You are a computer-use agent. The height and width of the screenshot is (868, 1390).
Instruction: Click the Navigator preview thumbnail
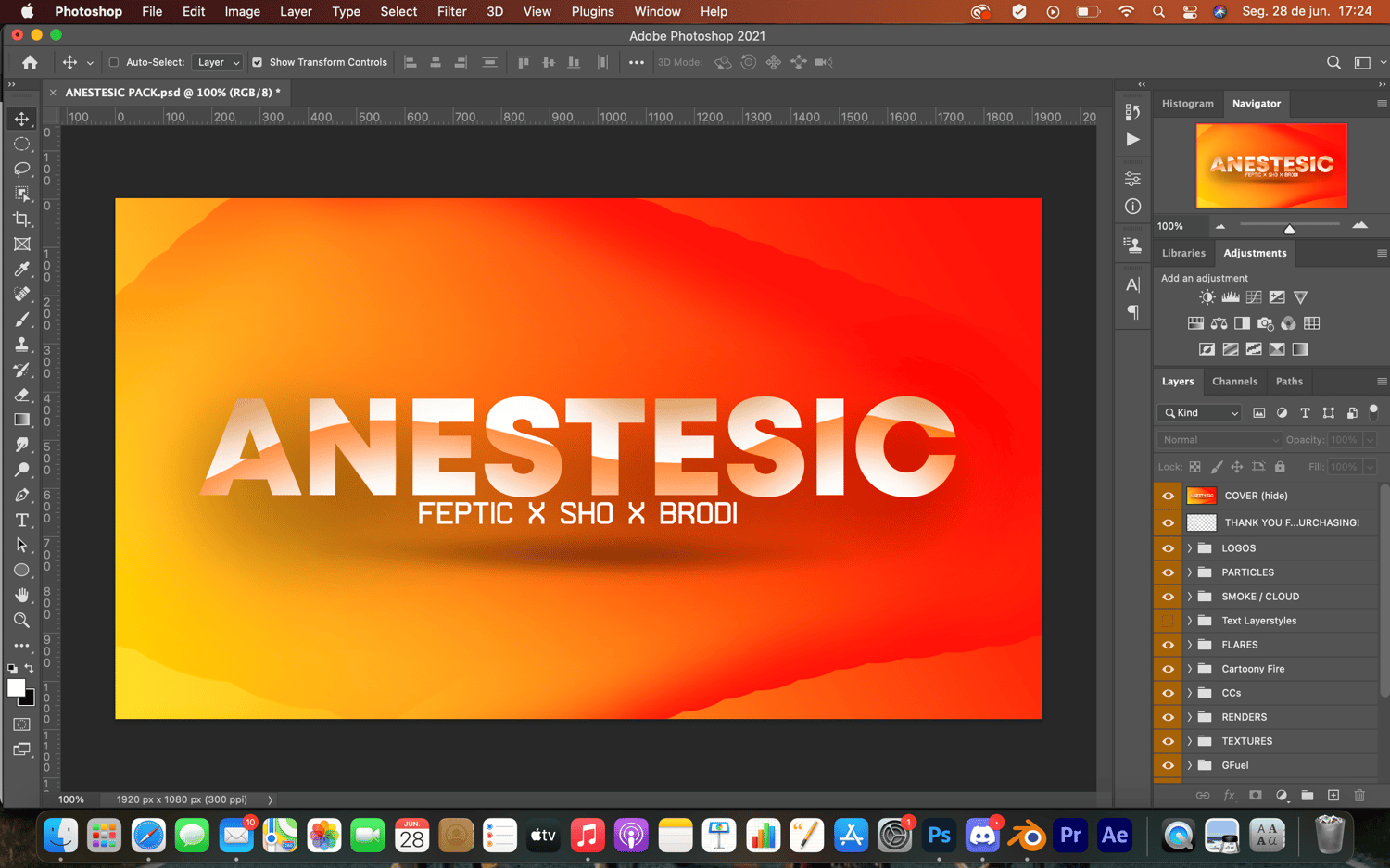click(1271, 166)
